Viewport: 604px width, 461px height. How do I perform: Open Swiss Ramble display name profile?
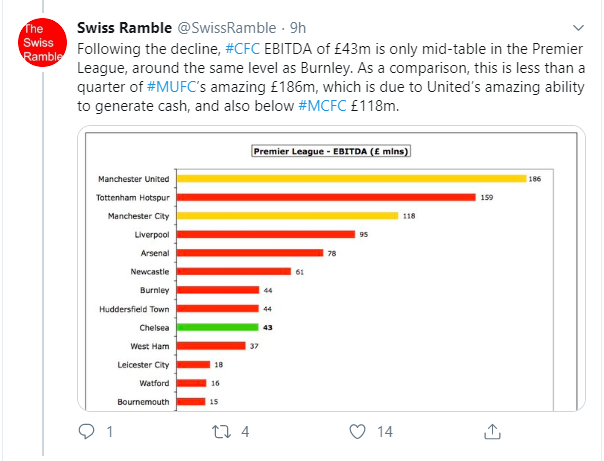click(x=124, y=28)
